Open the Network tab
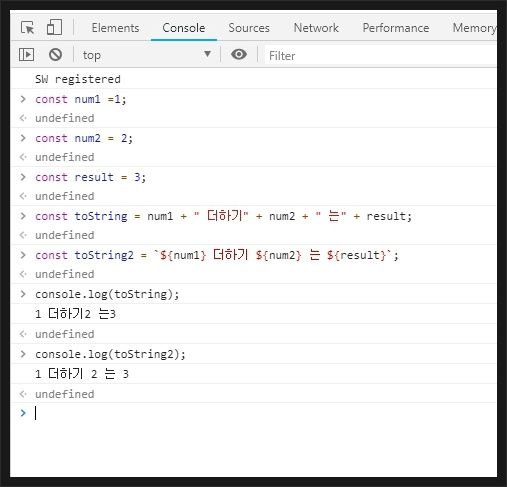The width and height of the screenshot is (507, 487). tap(316, 28)
